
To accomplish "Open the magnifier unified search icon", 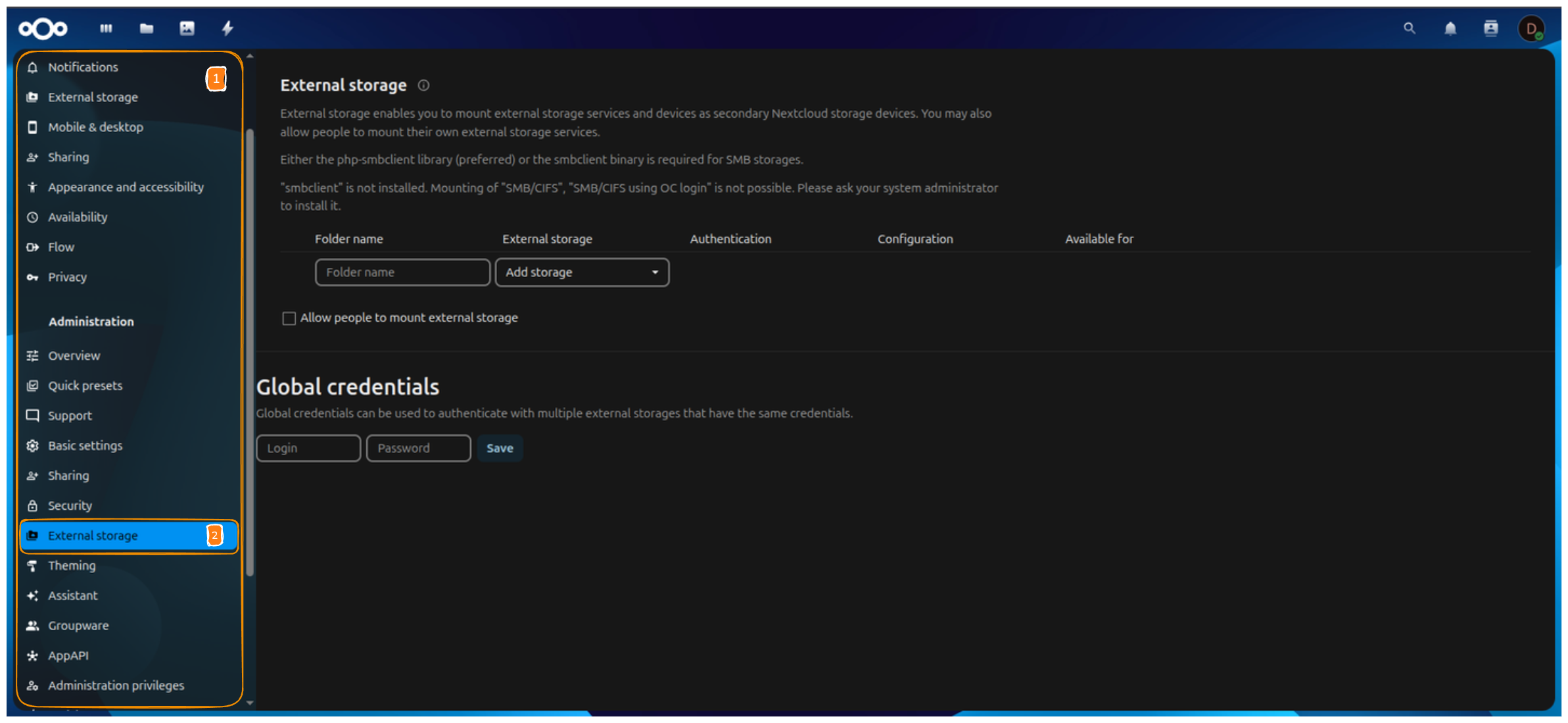I will point(1408,28).
